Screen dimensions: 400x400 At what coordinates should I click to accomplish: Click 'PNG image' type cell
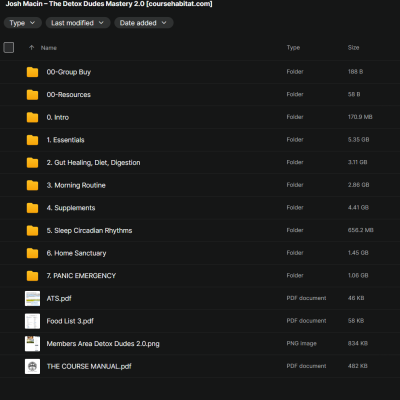(x=302, y=344)
